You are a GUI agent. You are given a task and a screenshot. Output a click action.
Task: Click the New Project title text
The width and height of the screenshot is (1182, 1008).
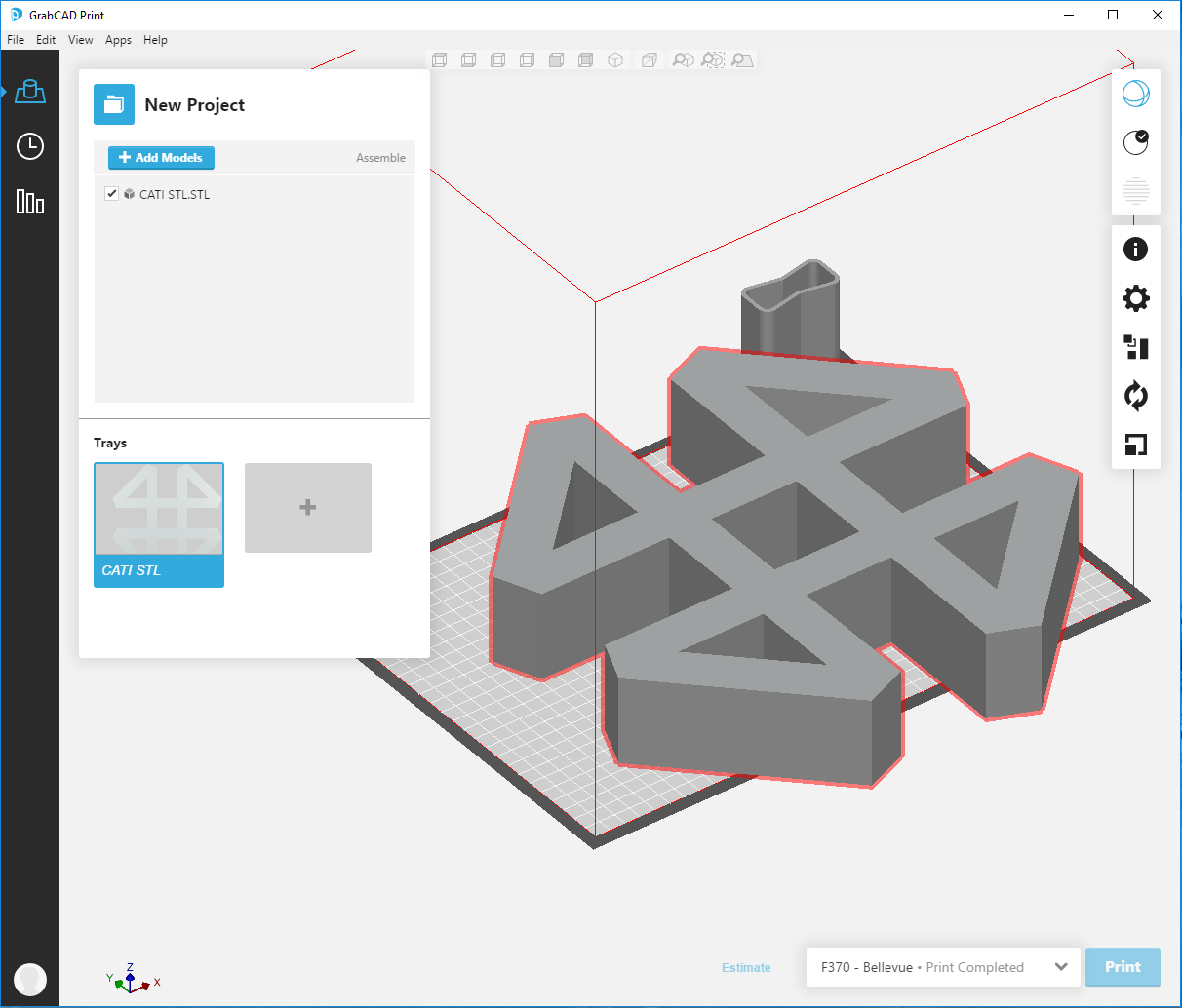pos(195,105)
